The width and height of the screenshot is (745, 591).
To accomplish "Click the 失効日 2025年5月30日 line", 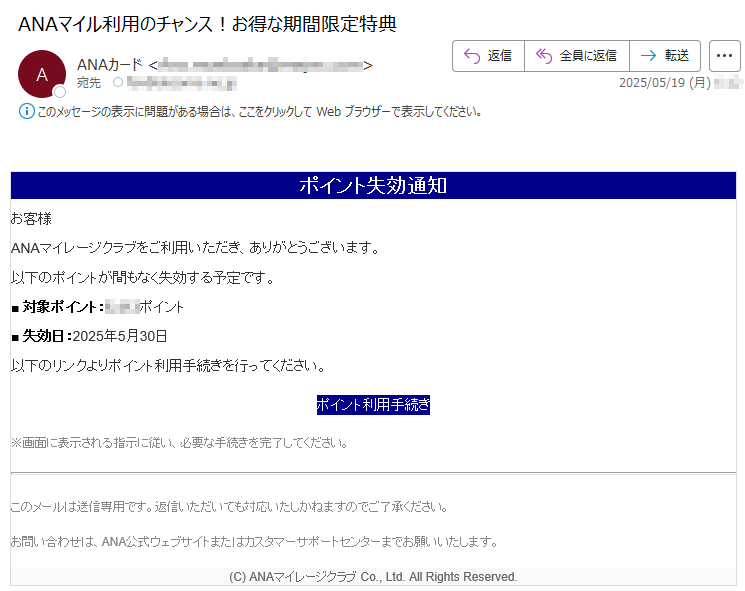I will [89, 336].
